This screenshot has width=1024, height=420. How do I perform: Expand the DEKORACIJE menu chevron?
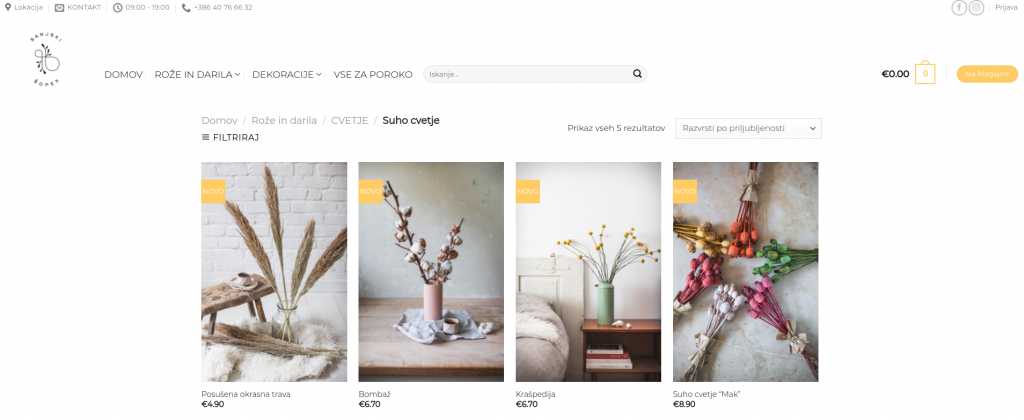319,74
